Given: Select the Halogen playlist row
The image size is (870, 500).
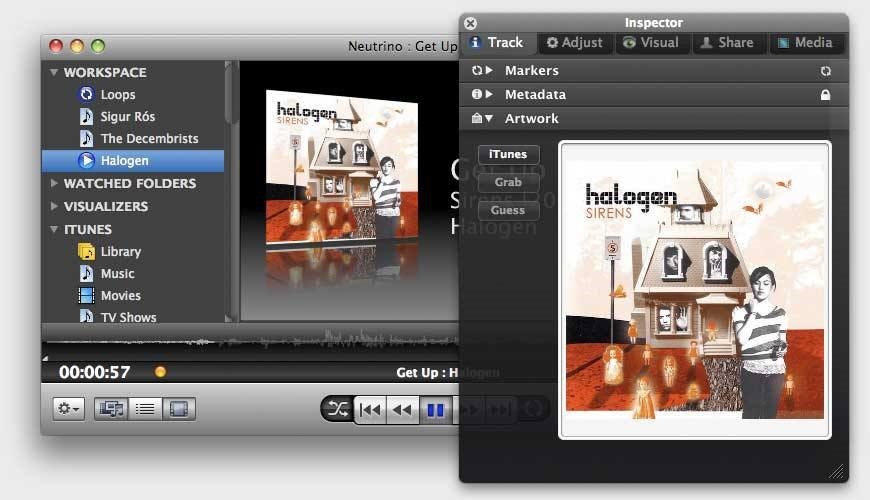Looking at the screenshot, I should pyautogui.click(x=133, y=161).
